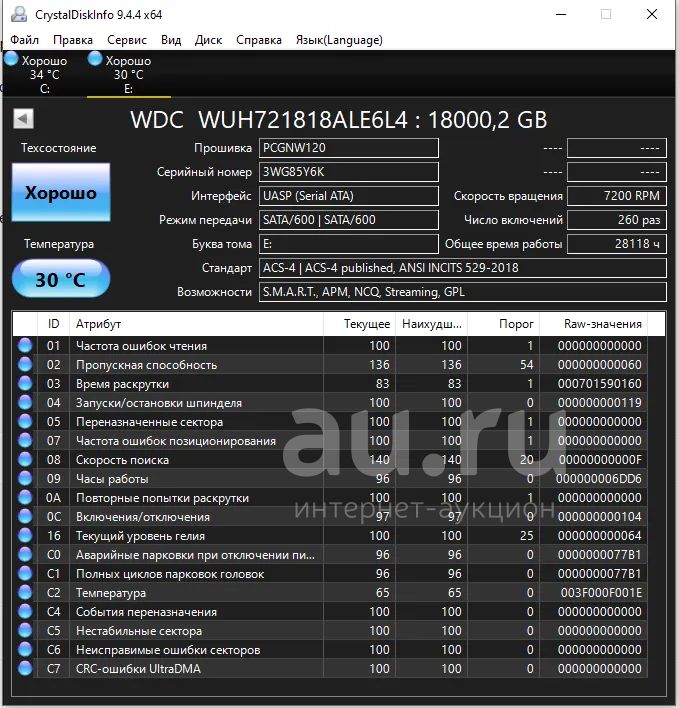Viewport: 679px width, 708px height.
Task: Click the Прошивка field PCGNW120
Action: point(349,148)
